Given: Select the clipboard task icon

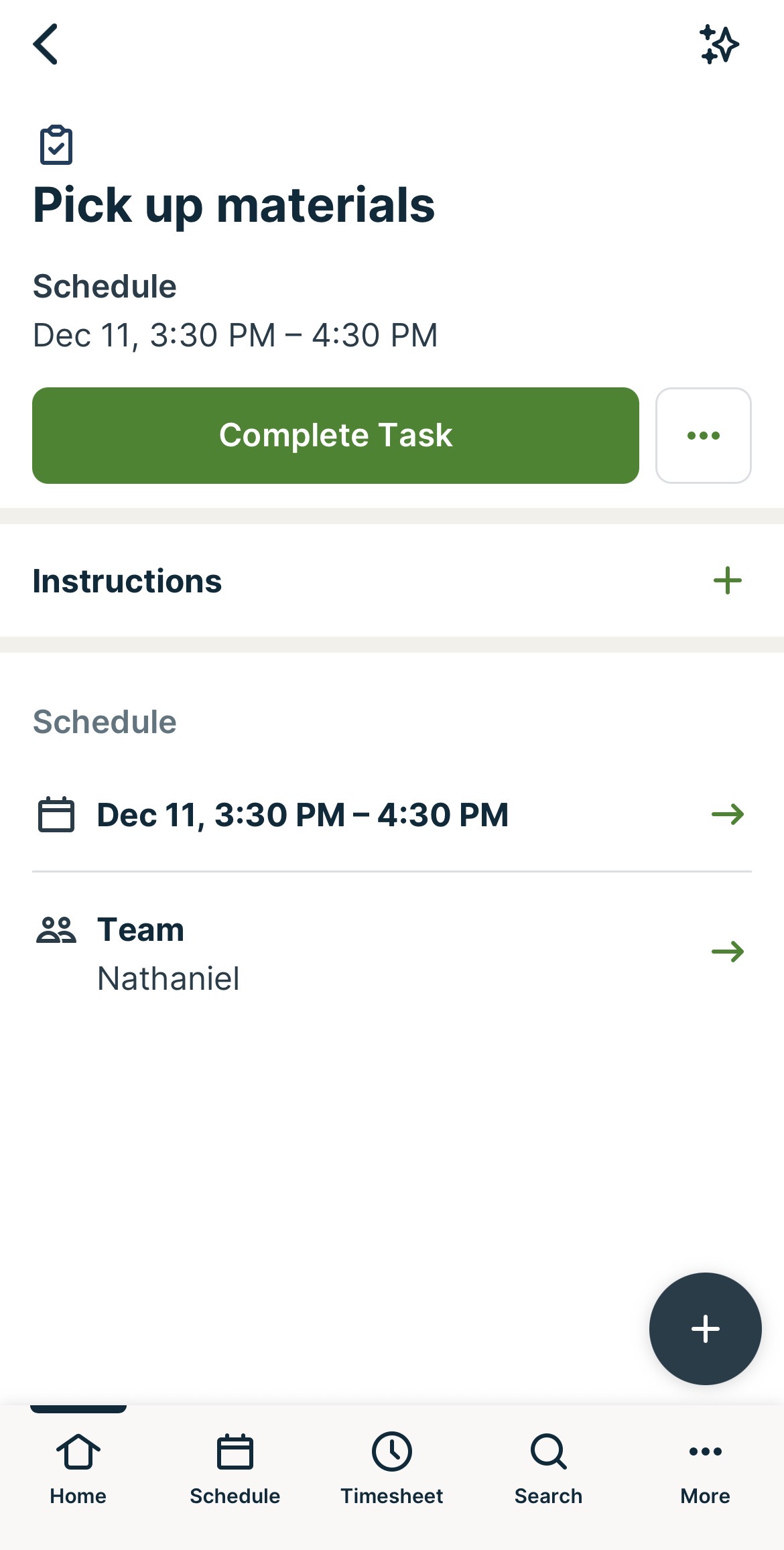Looking at the screenshot, I should pyautogui.click(x=56, y=144).
